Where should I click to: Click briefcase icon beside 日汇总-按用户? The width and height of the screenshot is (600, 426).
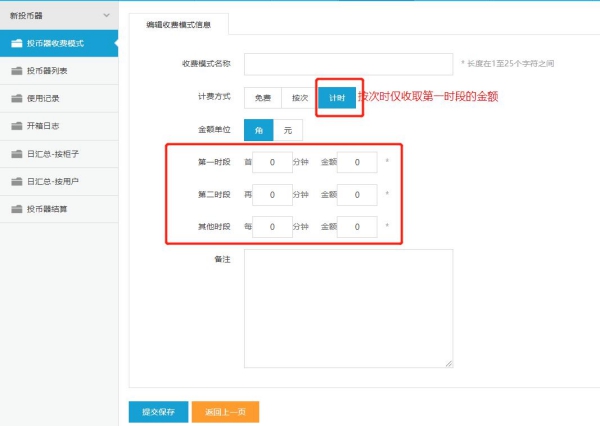[x=17, y=181]
